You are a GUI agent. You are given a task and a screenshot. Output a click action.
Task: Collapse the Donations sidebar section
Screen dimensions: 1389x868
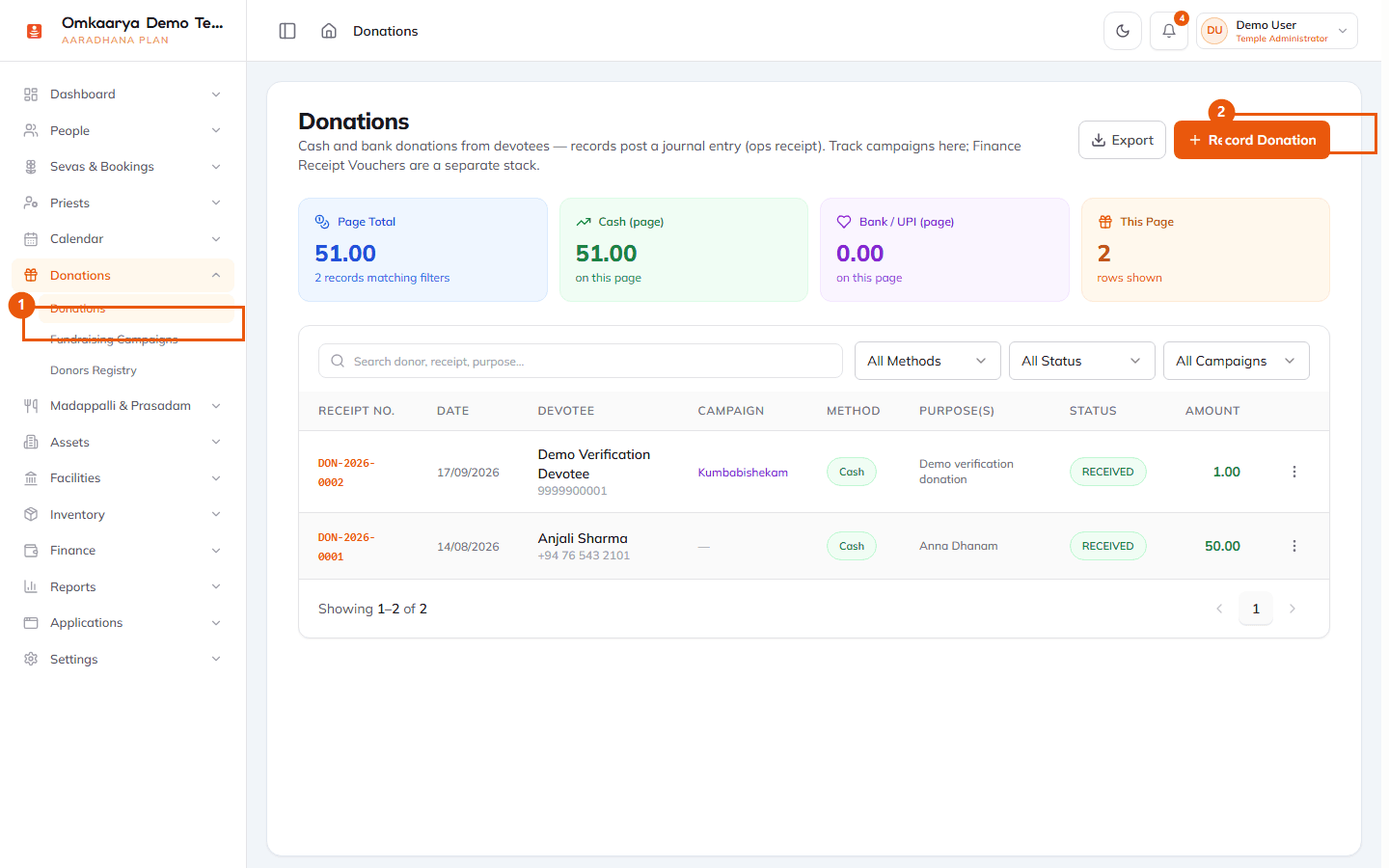[x=123, y=276]
